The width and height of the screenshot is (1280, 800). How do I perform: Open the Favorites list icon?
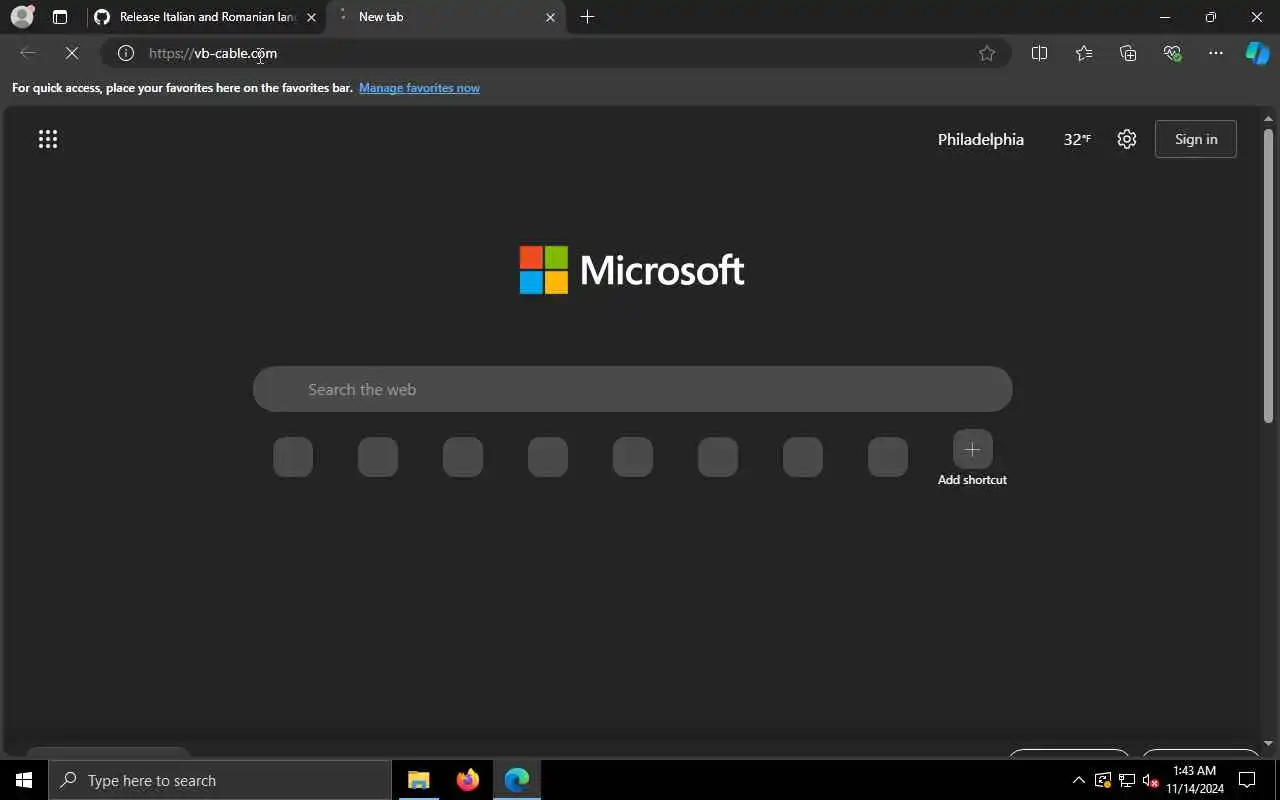click(x=1084, y=53)
